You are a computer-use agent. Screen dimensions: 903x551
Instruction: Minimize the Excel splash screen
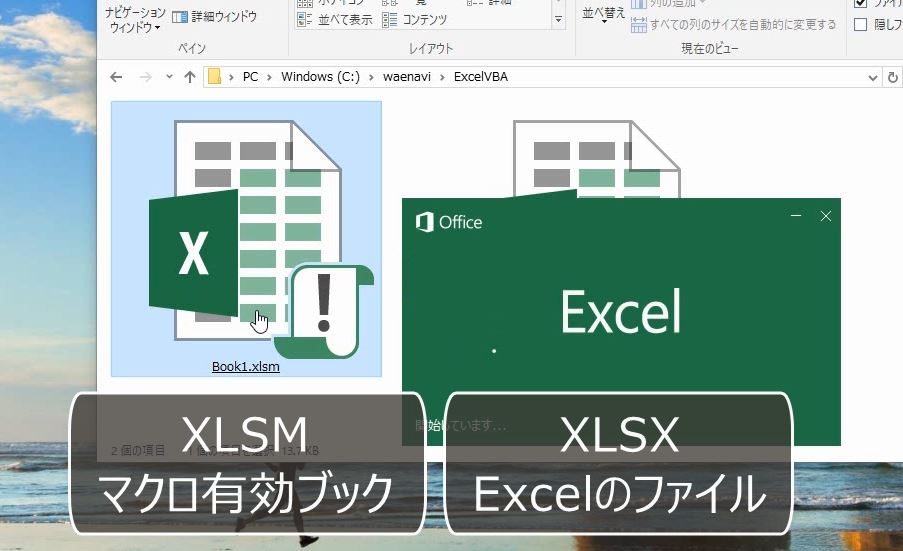(x=796, y=216)
